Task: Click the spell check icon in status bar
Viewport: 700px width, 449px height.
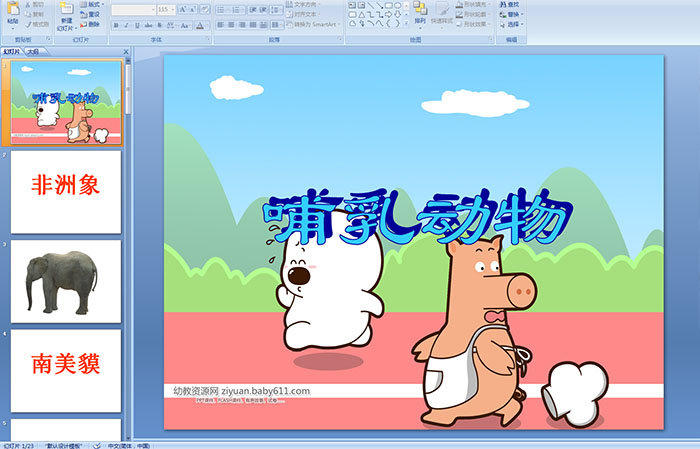Action: (98, 444)
